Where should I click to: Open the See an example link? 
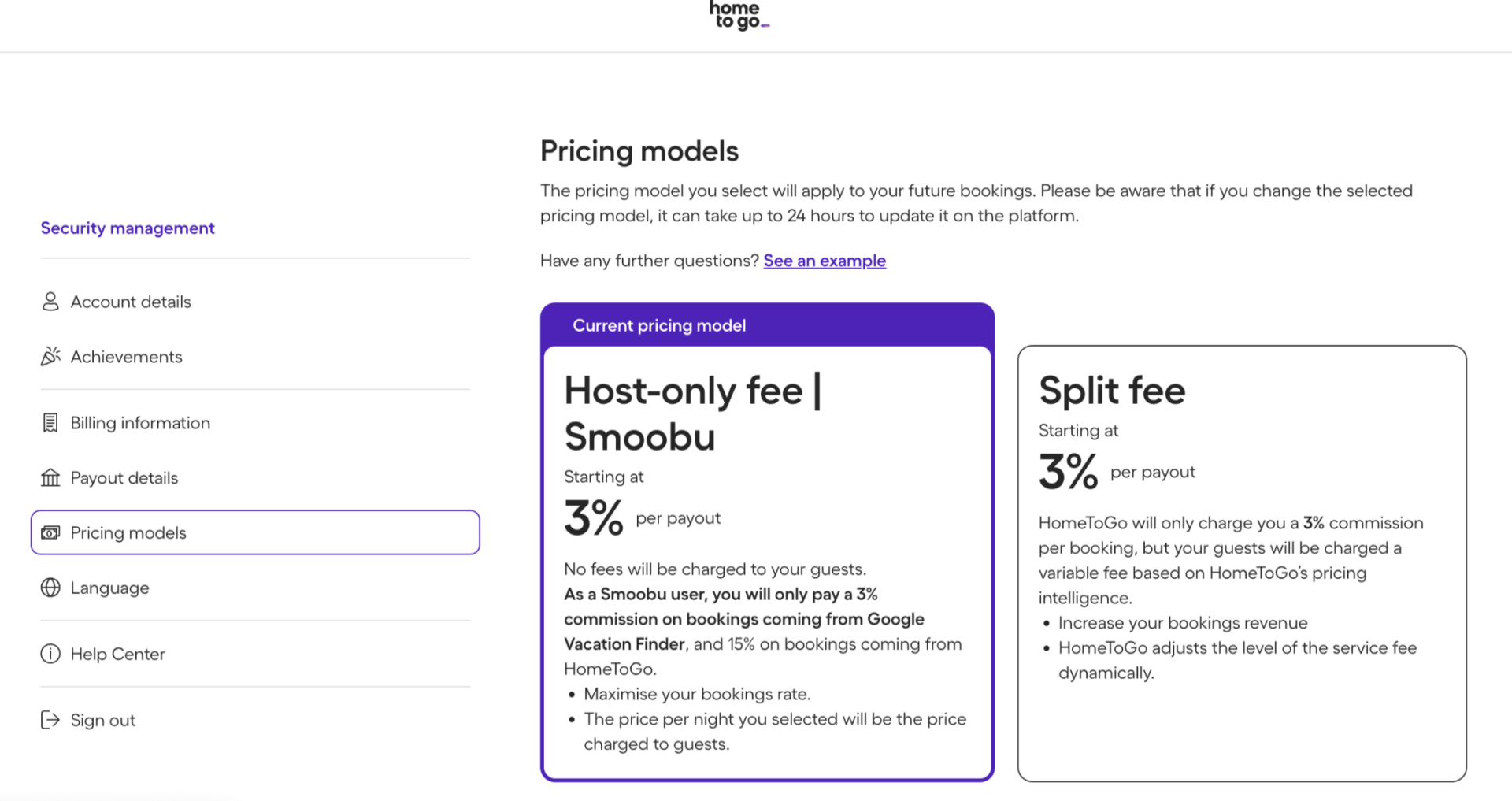tap(825, 261)
